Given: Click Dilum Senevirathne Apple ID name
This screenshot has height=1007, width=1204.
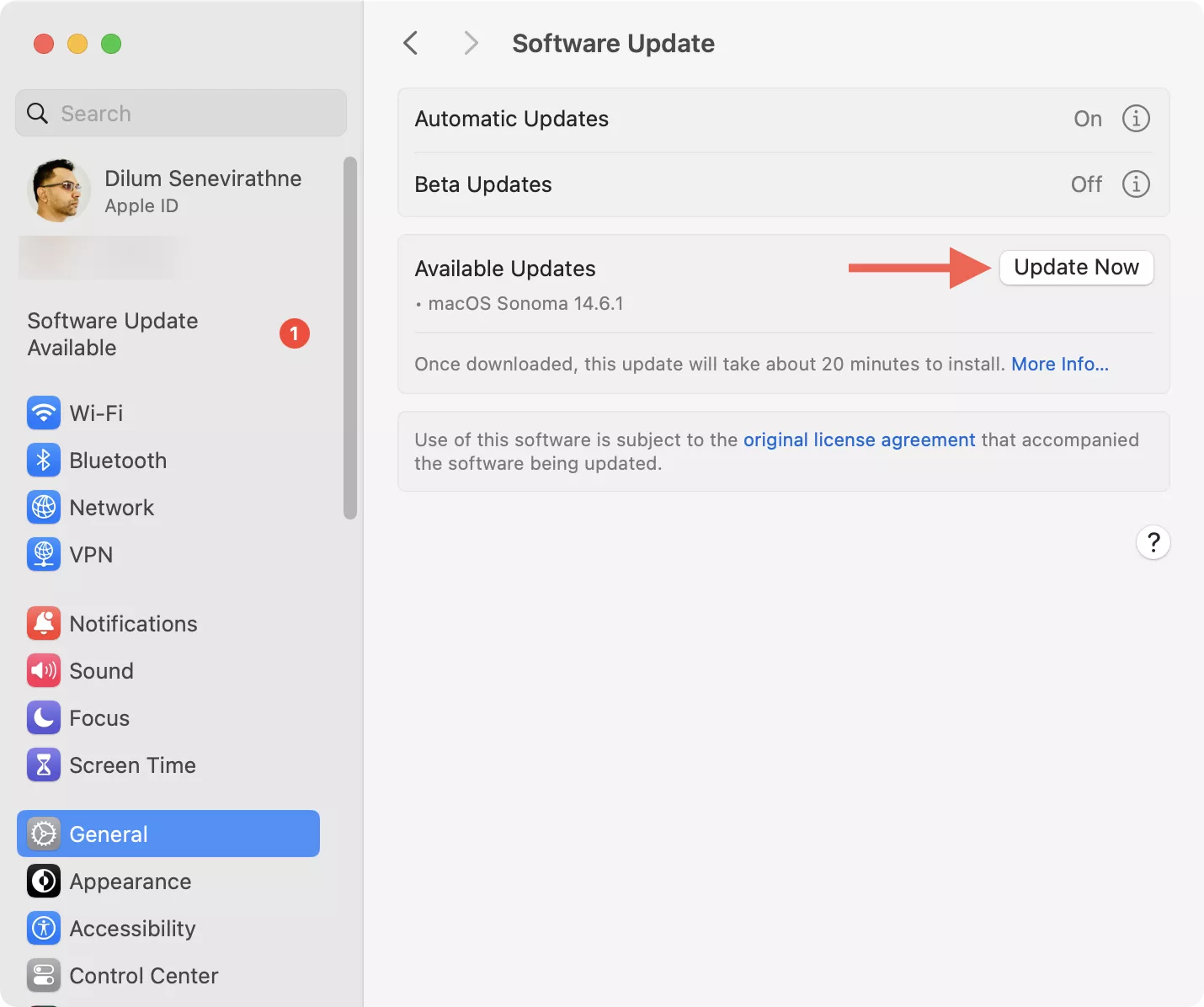Looking at the screenshot, I should pyautogui.click(x=203, y=178).
